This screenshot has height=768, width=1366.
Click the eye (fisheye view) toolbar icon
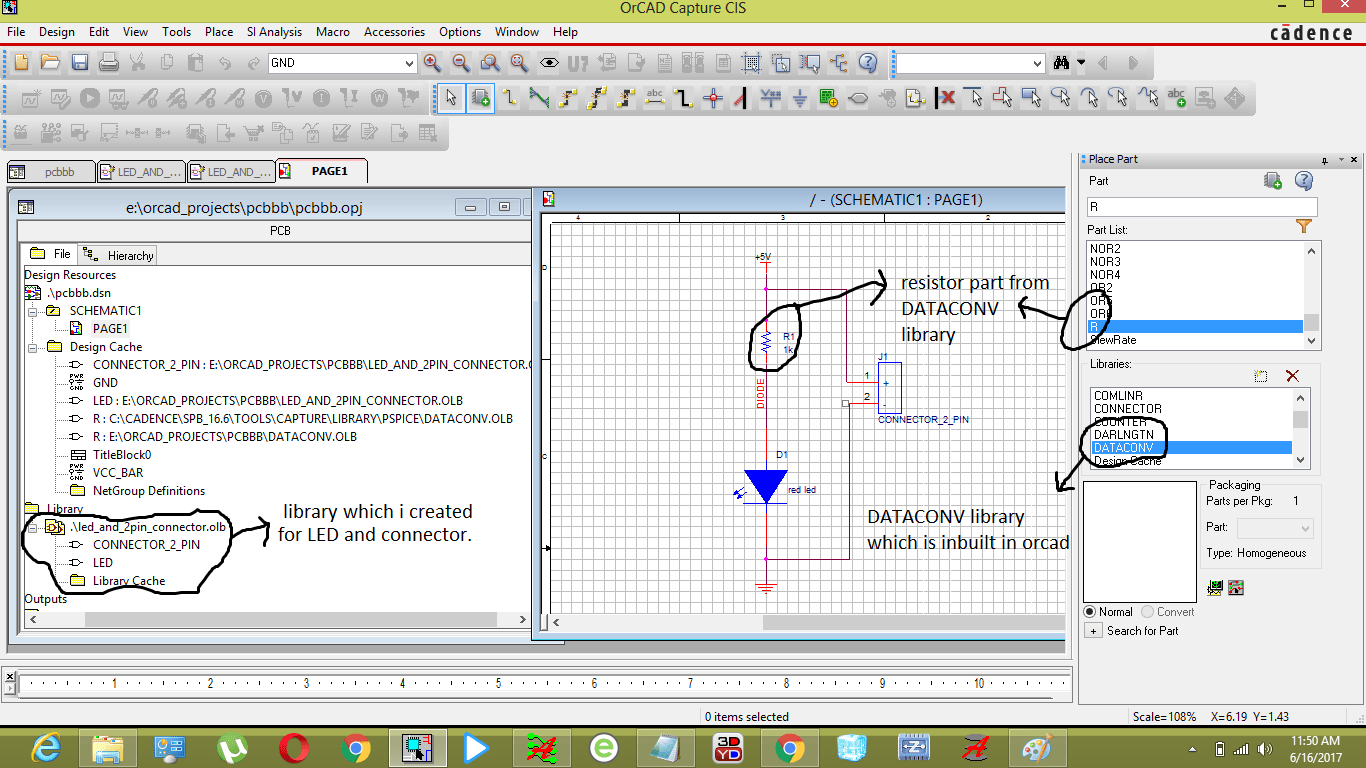click(549, 63)
